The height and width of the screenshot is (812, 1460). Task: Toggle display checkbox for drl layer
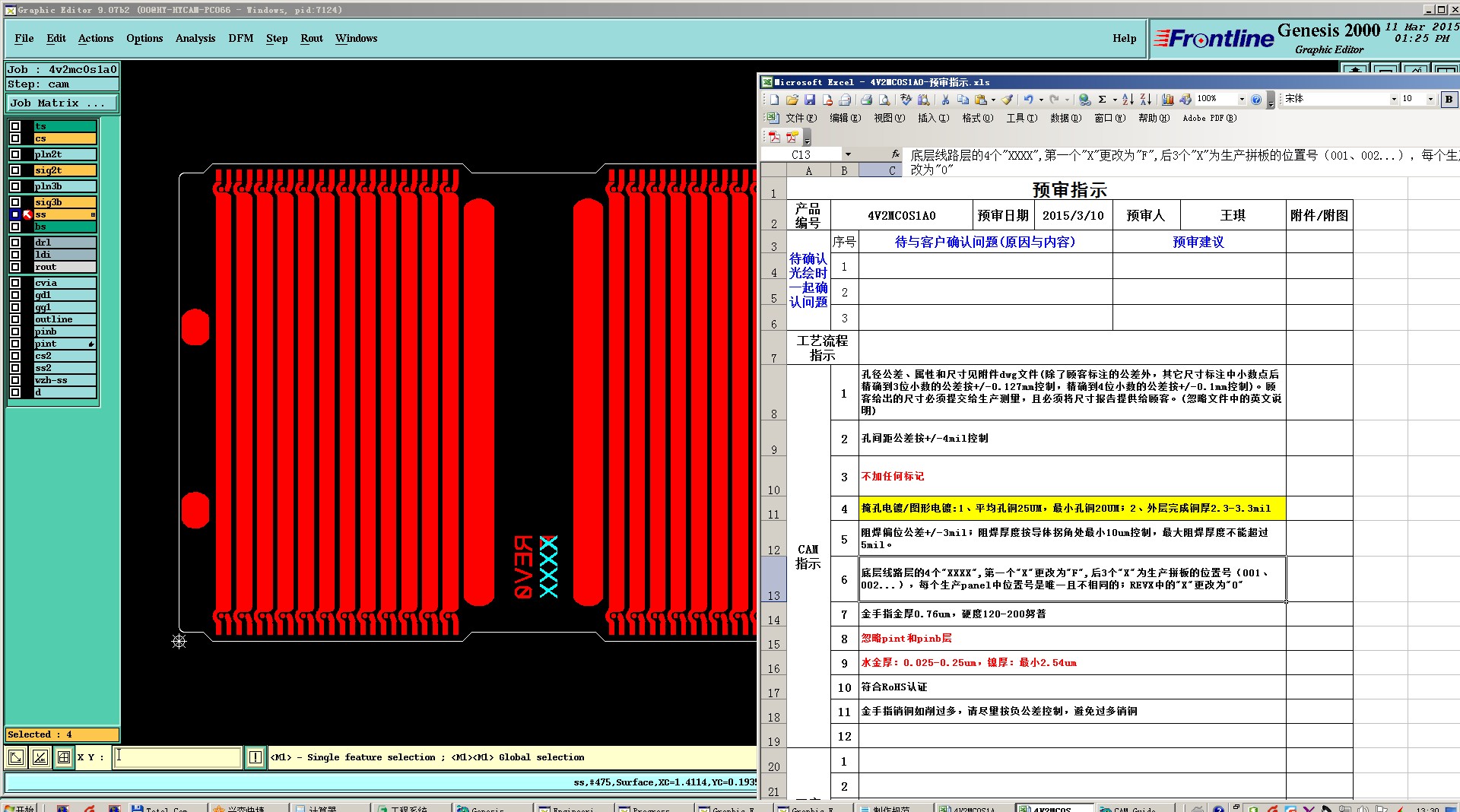tap(15, 243)
